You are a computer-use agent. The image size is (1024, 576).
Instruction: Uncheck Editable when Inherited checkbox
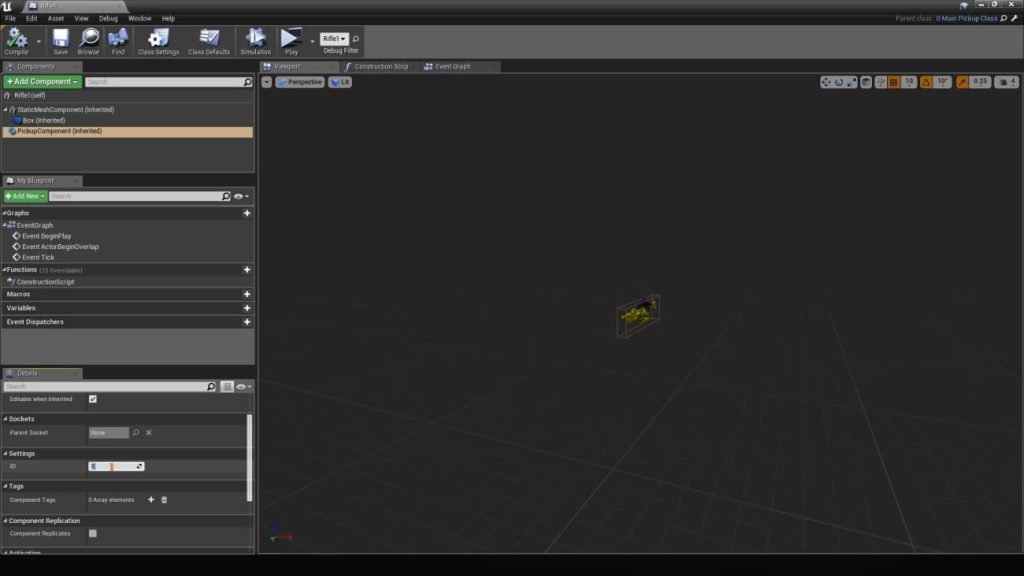(93, 399)
